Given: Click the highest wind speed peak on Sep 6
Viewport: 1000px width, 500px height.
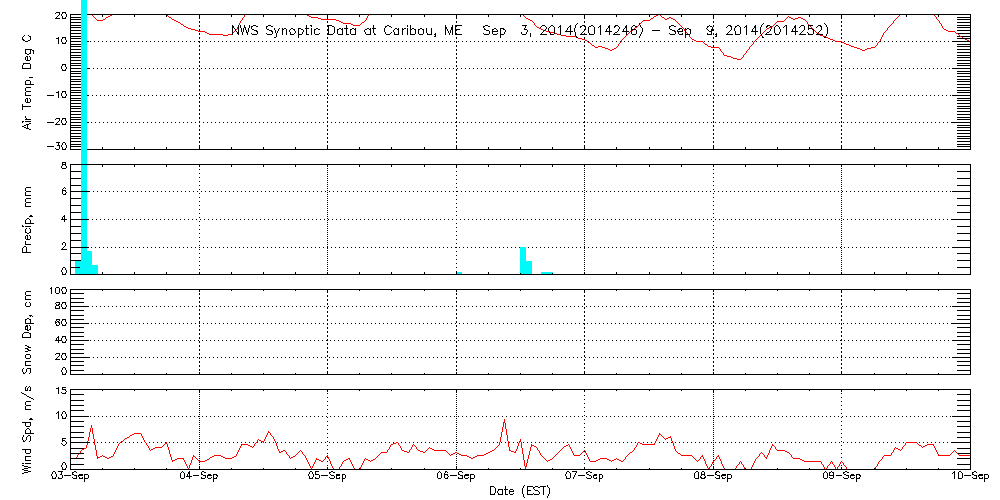Looking at the screenshot, I should [x=505, y=420].
